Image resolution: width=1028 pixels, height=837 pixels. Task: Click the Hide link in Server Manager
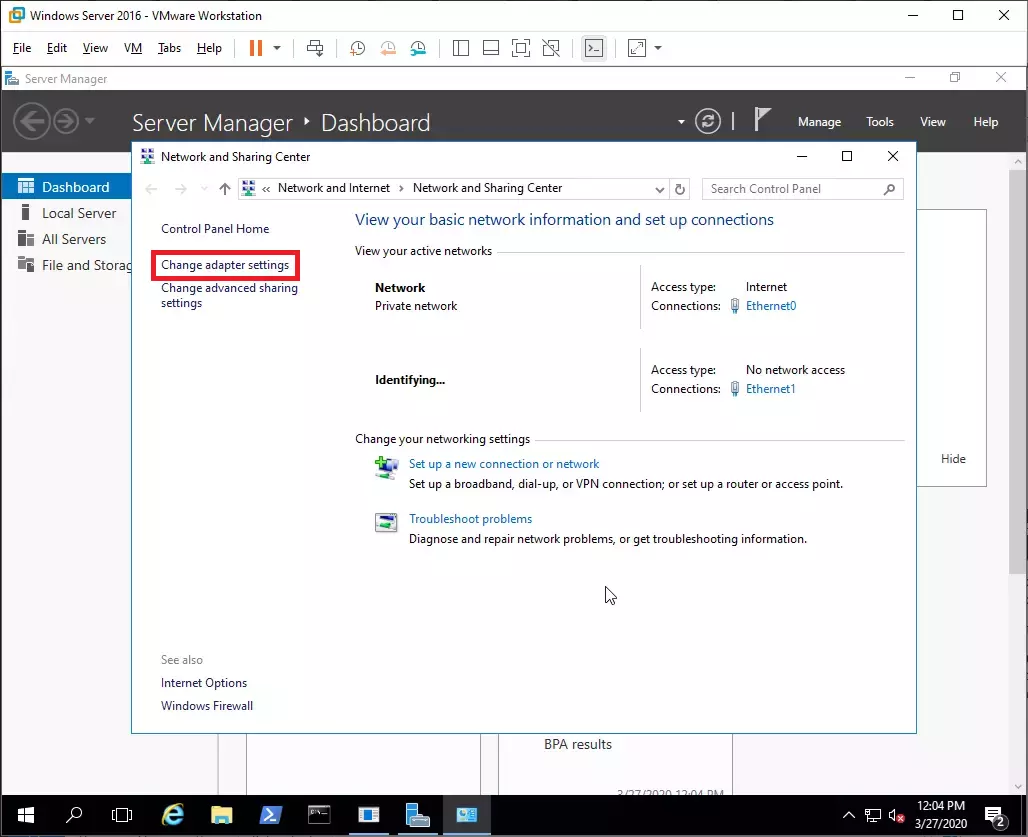coord(953,459)
